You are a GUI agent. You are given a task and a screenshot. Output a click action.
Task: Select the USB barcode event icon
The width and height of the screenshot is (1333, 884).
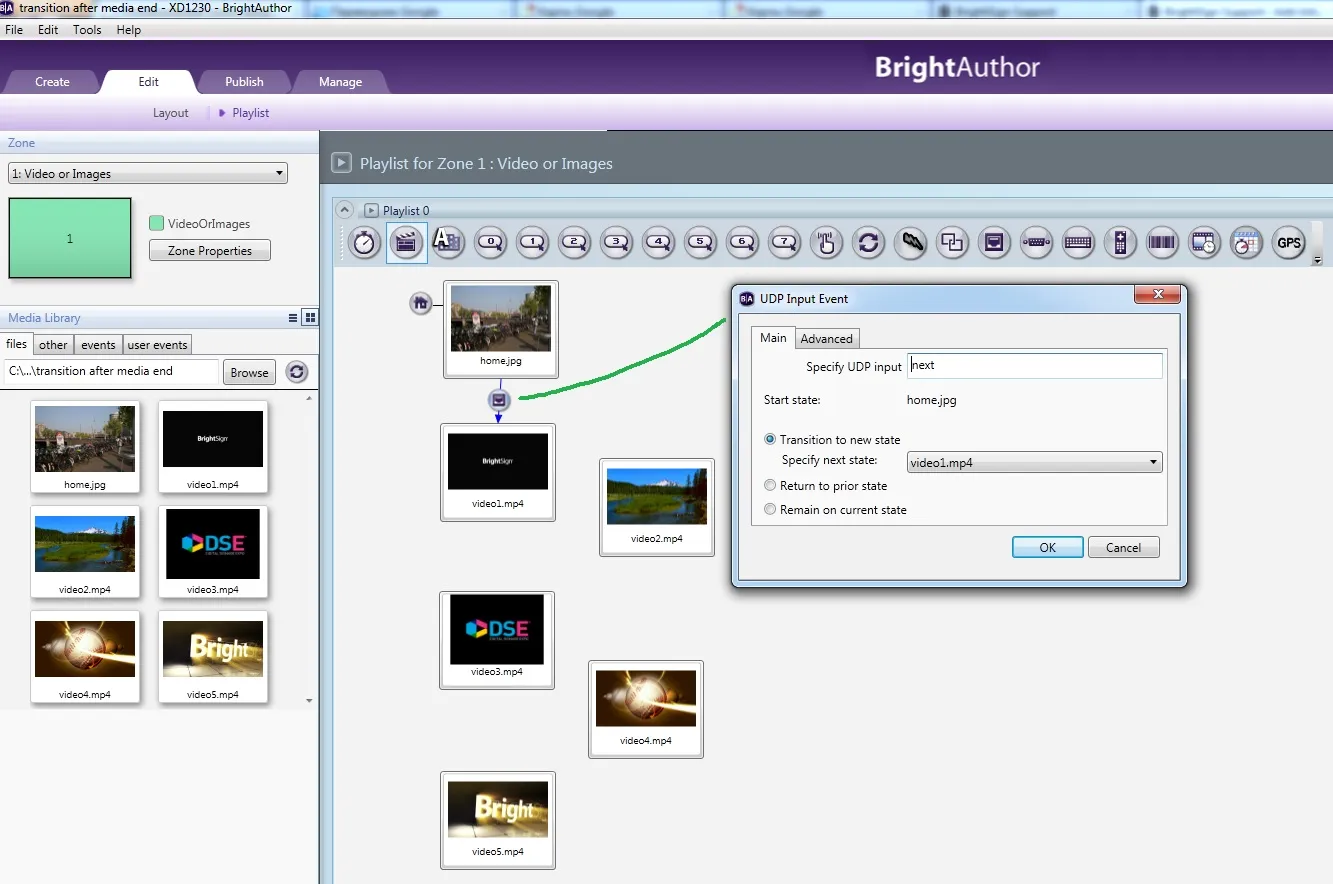(x=1162, y=242)
